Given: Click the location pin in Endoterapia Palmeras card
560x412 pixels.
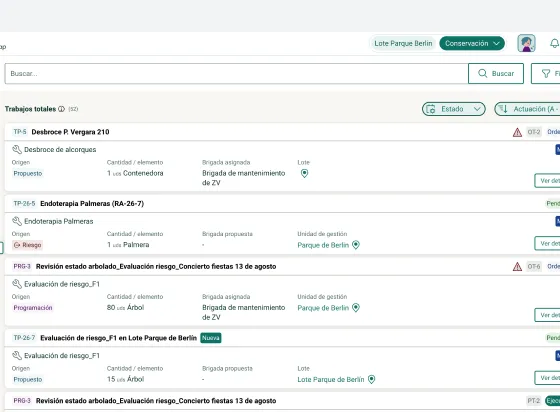Looking at the screenshot, I should (x=356, y=245).
